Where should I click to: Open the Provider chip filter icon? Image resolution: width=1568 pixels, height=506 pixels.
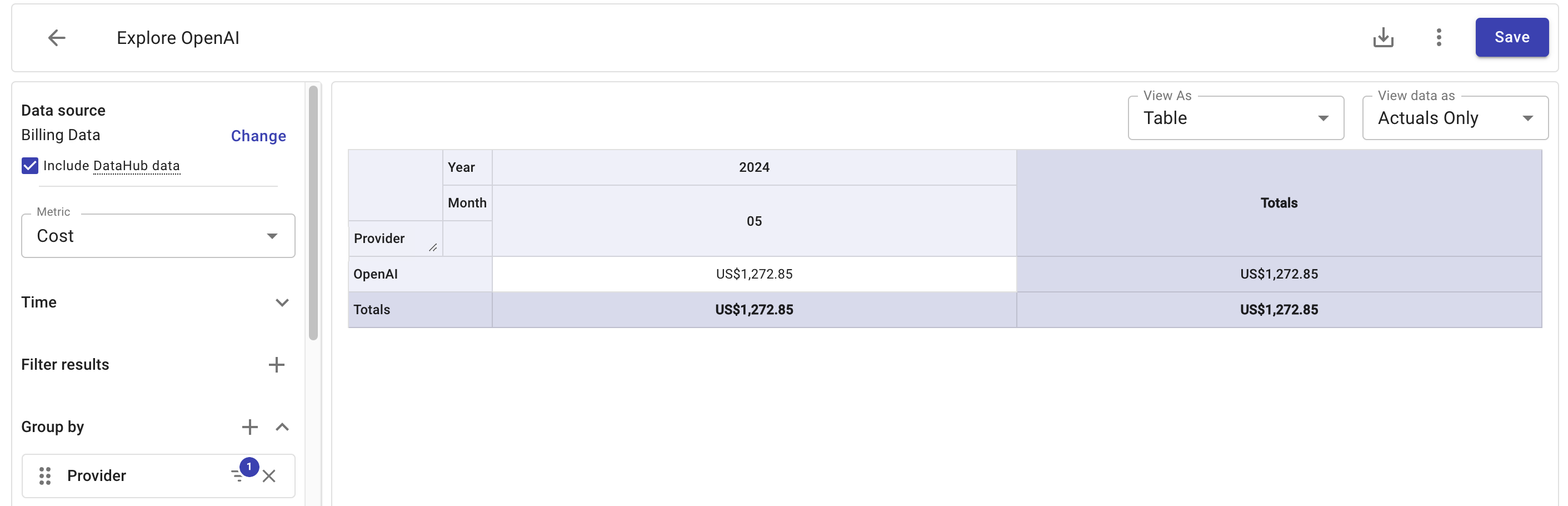click(x=238, y=475)
